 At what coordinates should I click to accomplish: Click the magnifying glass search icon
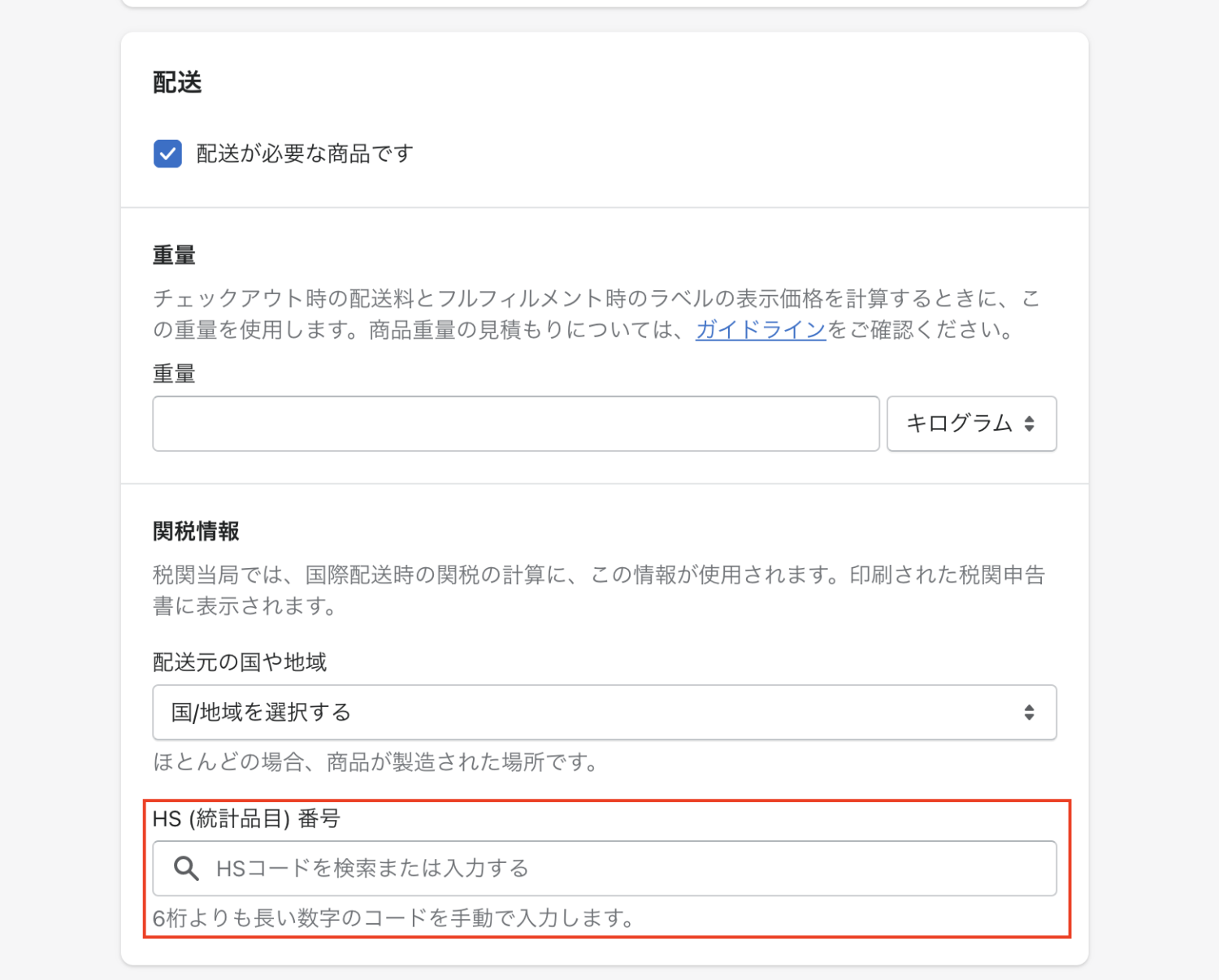186,869
